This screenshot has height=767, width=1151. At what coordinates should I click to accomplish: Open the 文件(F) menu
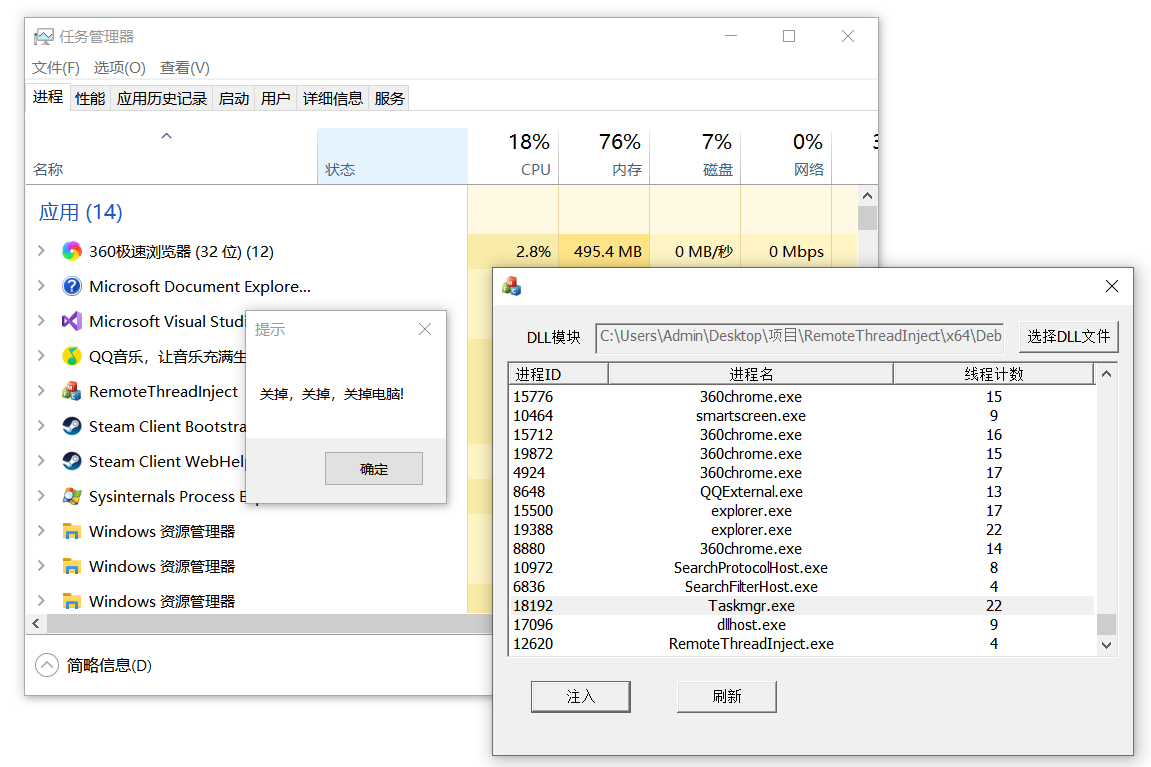56,68
